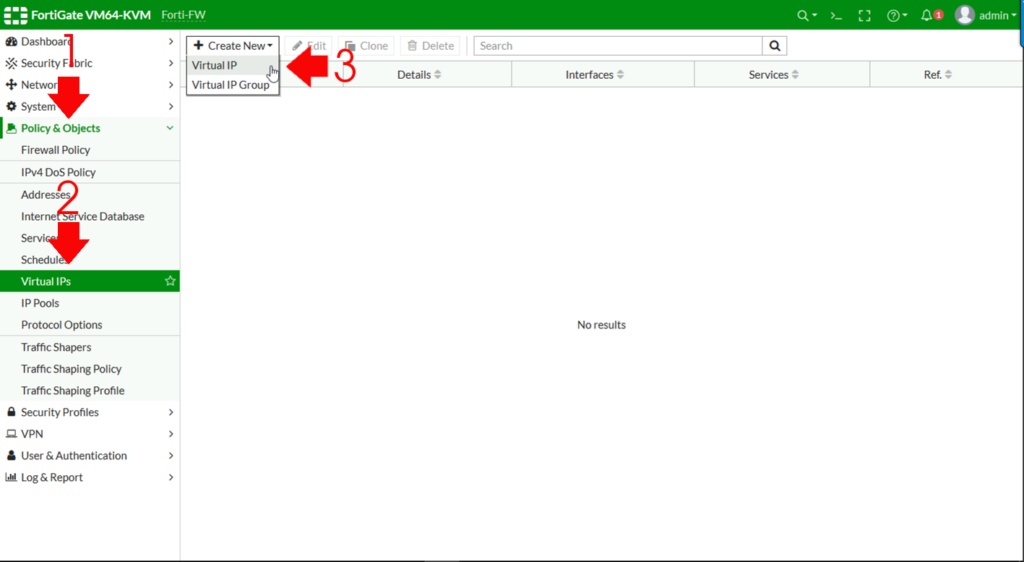
Task: Click the FortiGate logo in header
Action: pyautogui.click(x=15, y=15)
